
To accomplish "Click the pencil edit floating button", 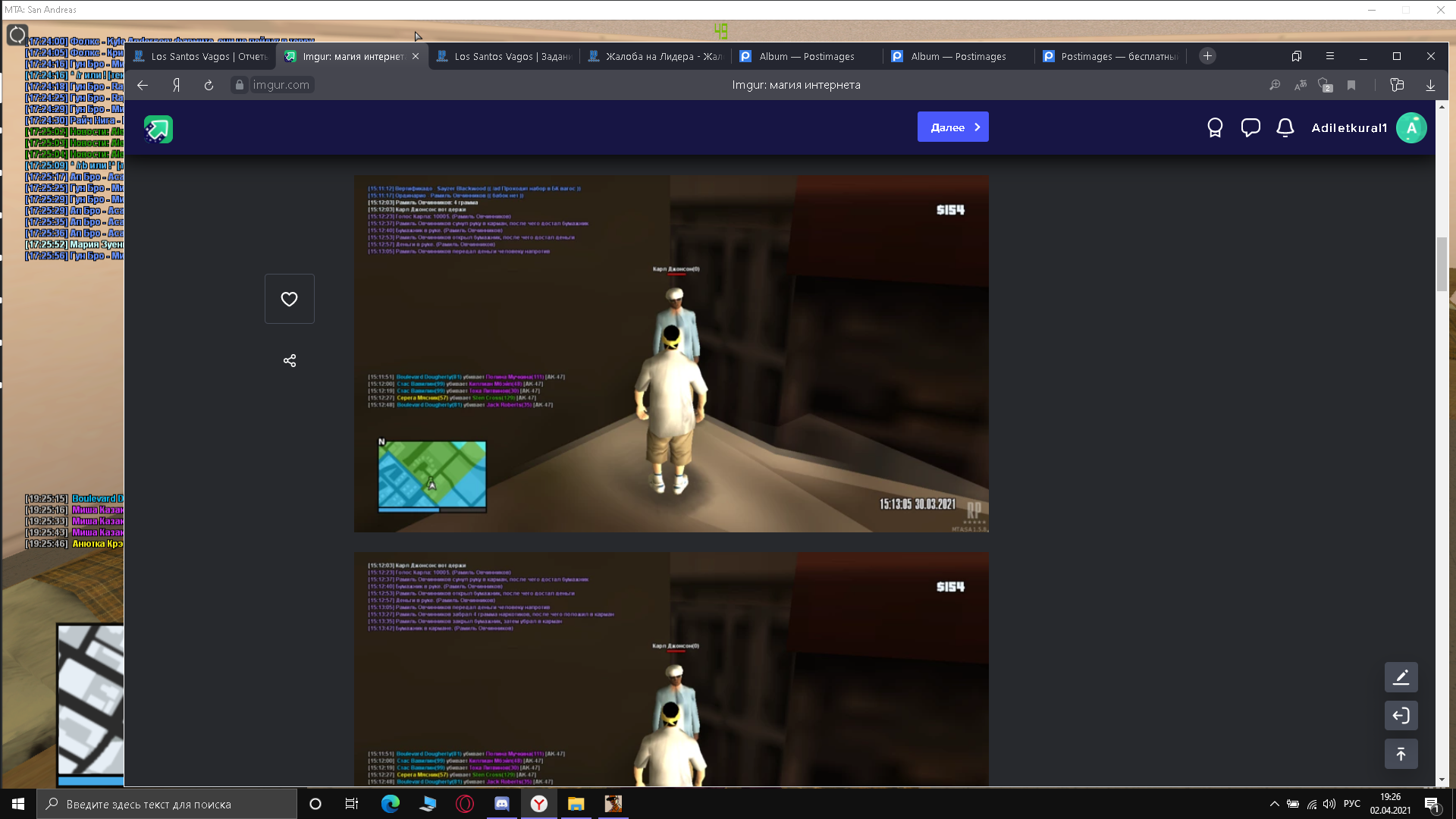I will tap(1401, 677).
